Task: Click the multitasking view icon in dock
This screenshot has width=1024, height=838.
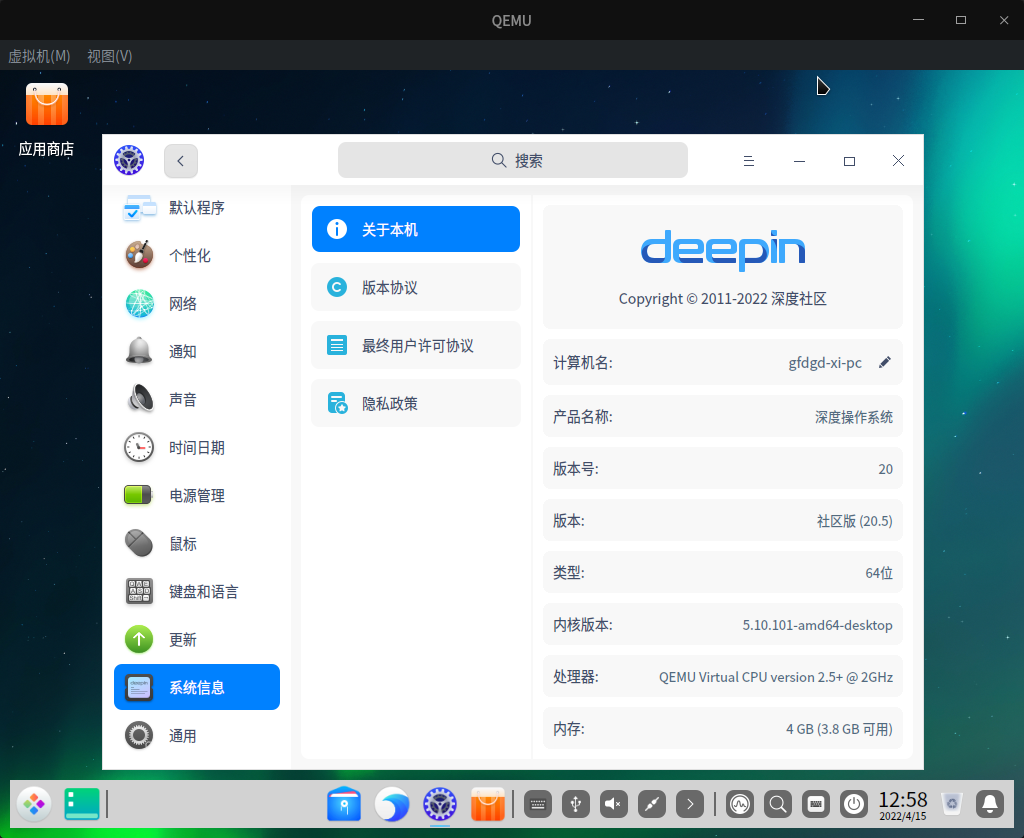Action: click(x=82, y=804)
